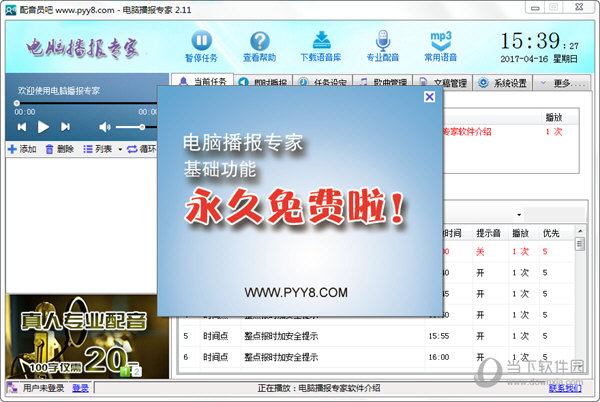Switch to 任务设定 tab
600x402 pixels.
point(323,82)
